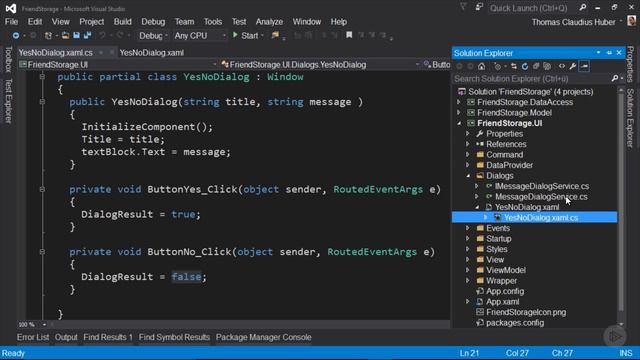The width and height of the screenshot is (640, 360).
Task: Open the Build menu
Action: pyautogui.click(x=122, y=22)
